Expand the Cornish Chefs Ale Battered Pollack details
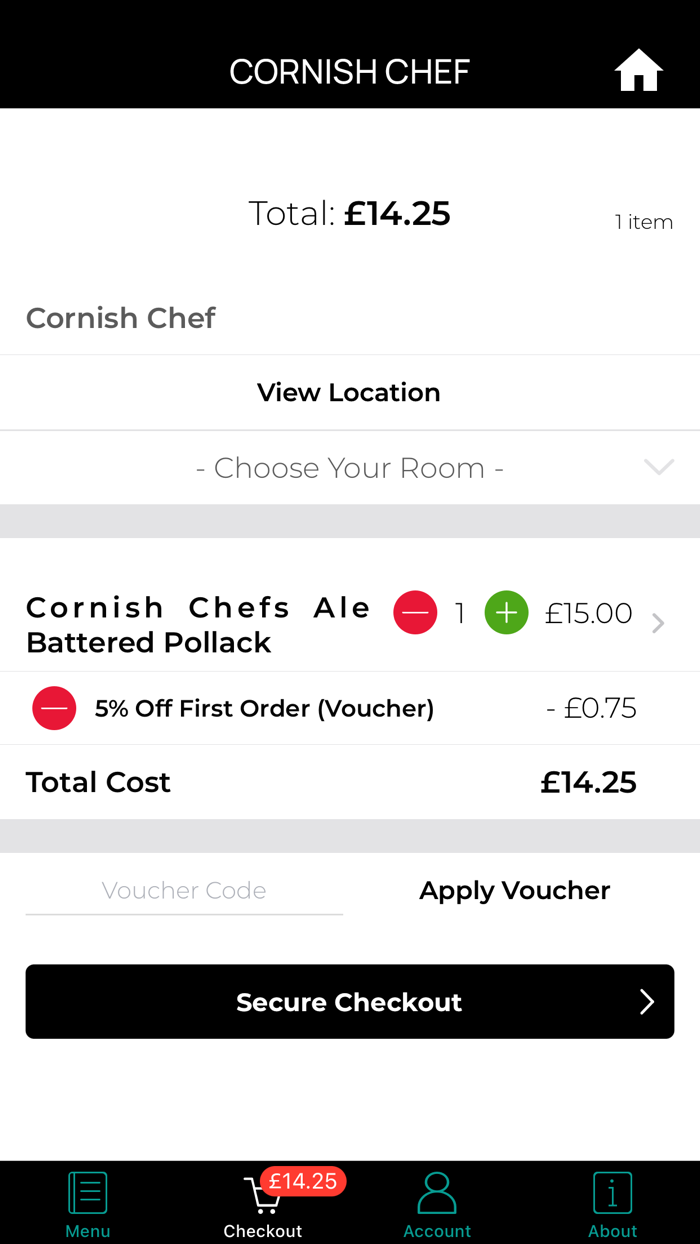This screenshot has height=1244, width=700. coord(657,622)
